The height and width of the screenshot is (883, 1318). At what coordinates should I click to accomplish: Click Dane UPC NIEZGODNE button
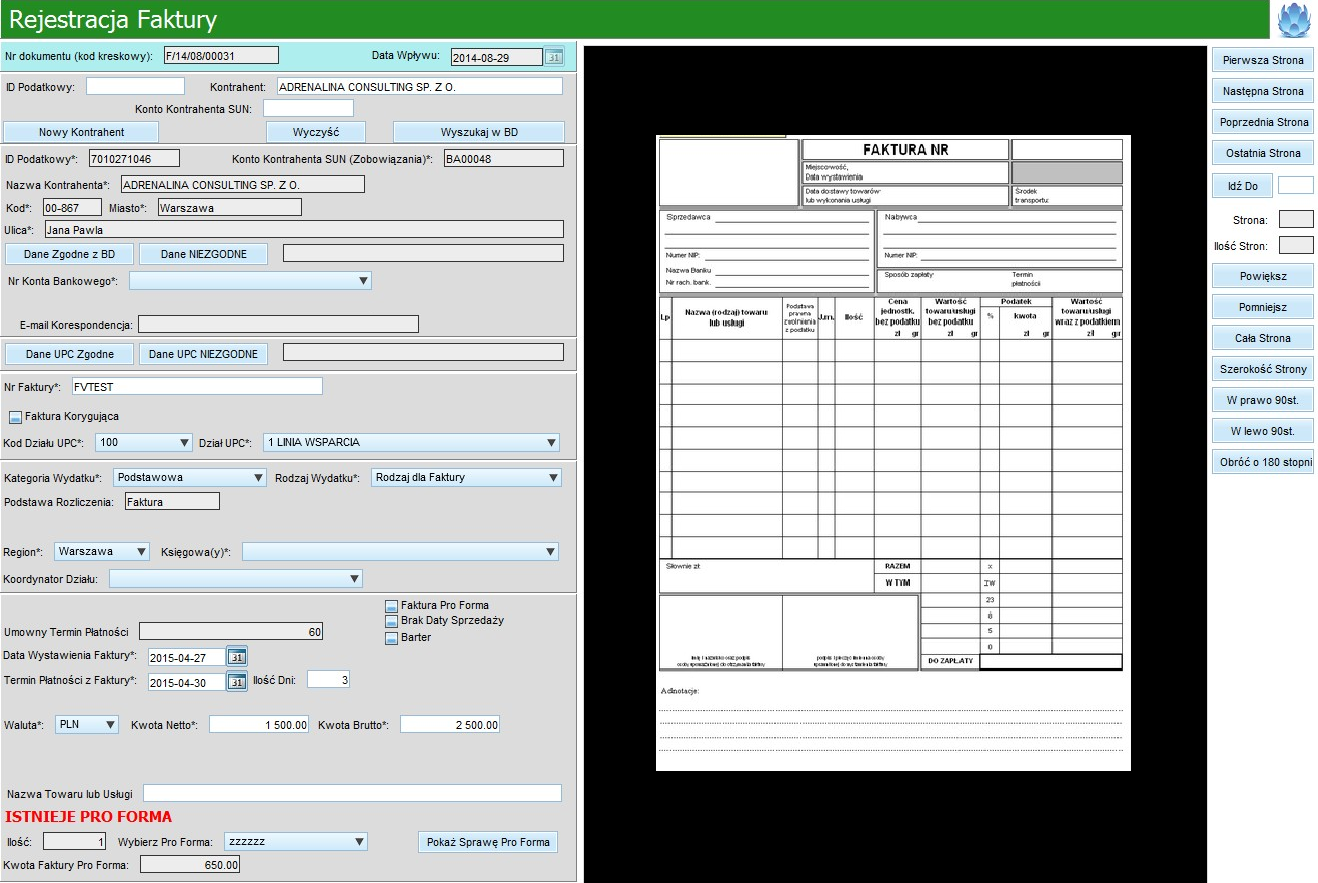204,354
